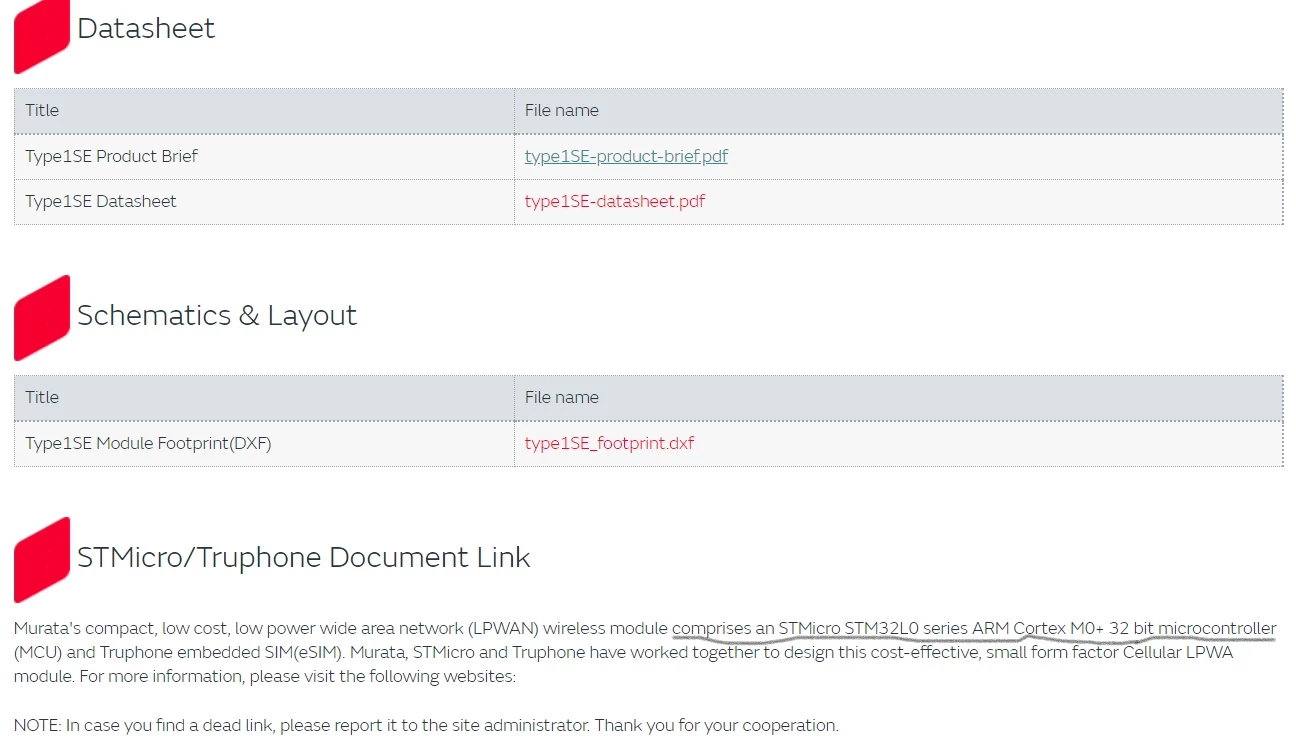Select the Type1SE Datasheet title cell

pyautogui.click(x=264, y=201)
